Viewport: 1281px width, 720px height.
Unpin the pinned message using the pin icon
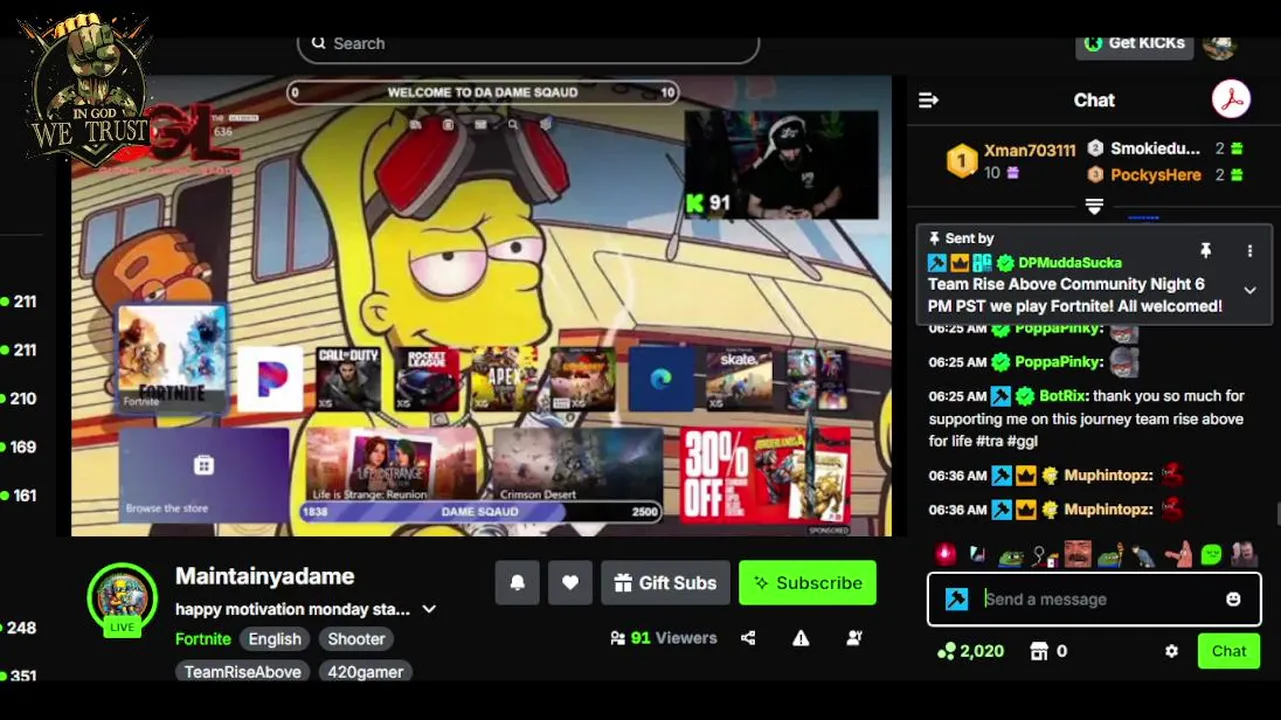1206,251
